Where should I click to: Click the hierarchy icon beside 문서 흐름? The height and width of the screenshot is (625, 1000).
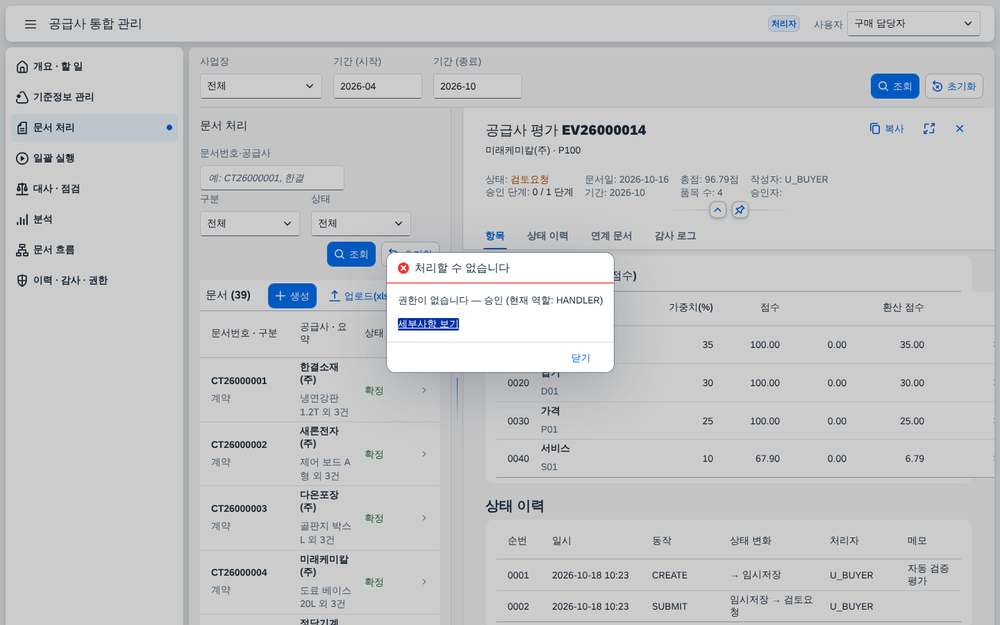(x=22, y=250)
